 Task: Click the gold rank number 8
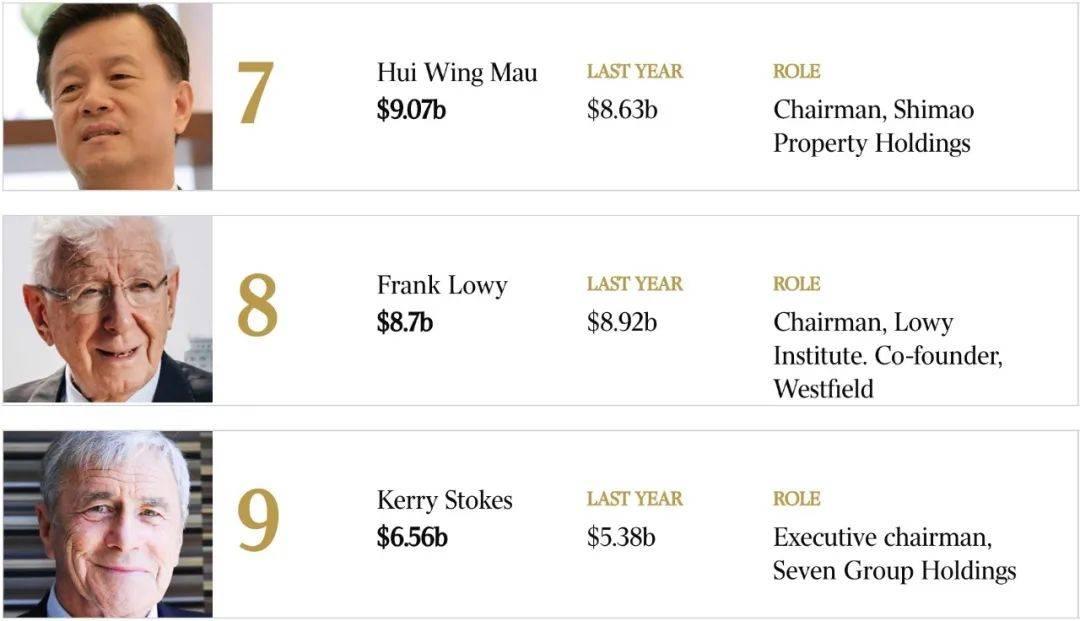point(257,305)
